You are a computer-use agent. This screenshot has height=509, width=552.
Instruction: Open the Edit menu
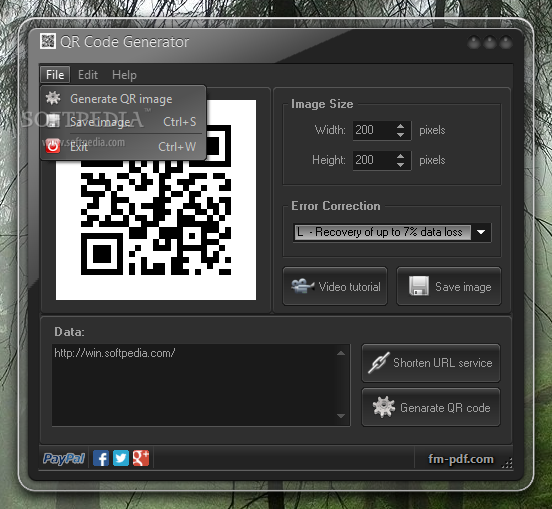88,75
